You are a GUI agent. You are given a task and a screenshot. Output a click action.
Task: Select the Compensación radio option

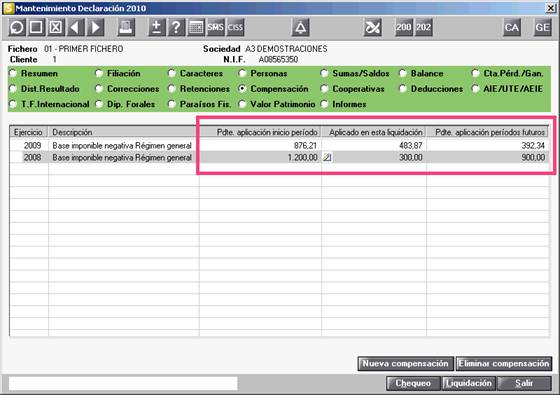[242, 89]
